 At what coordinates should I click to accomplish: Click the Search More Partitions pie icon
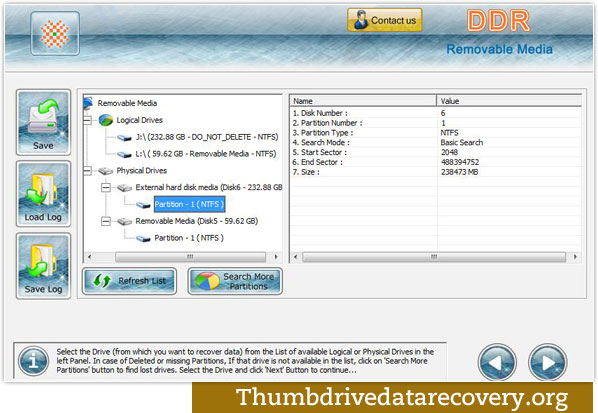207,281
